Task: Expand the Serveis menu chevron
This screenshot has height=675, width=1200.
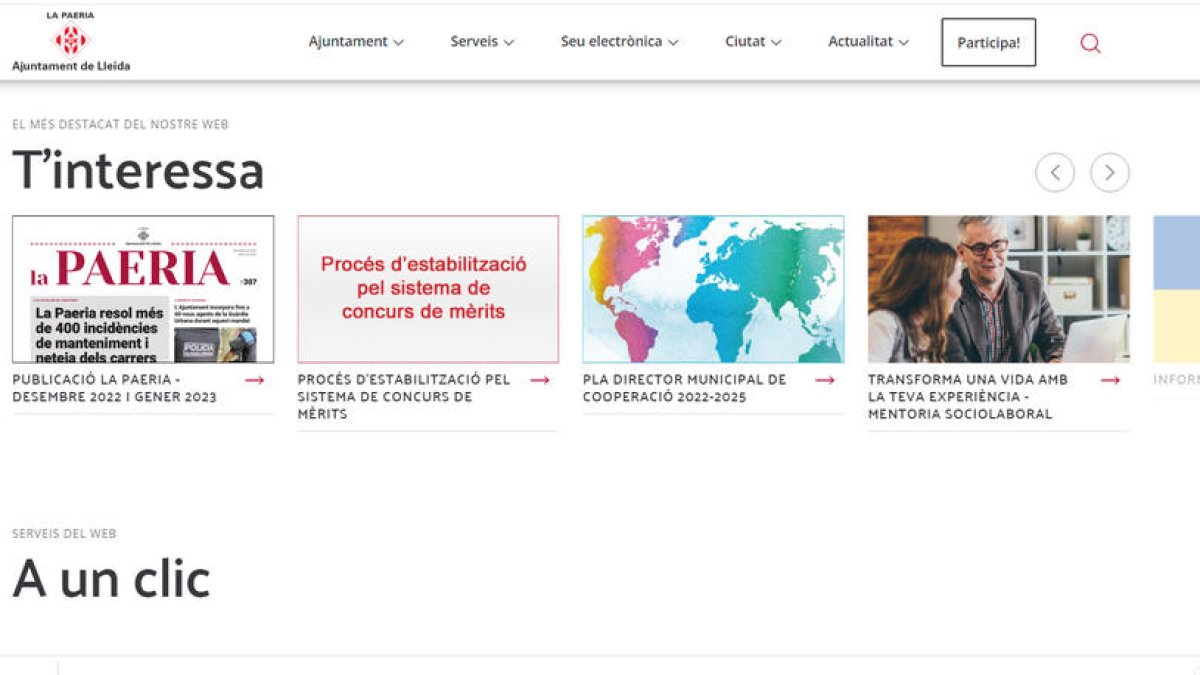Action: (x=509, y=43)
